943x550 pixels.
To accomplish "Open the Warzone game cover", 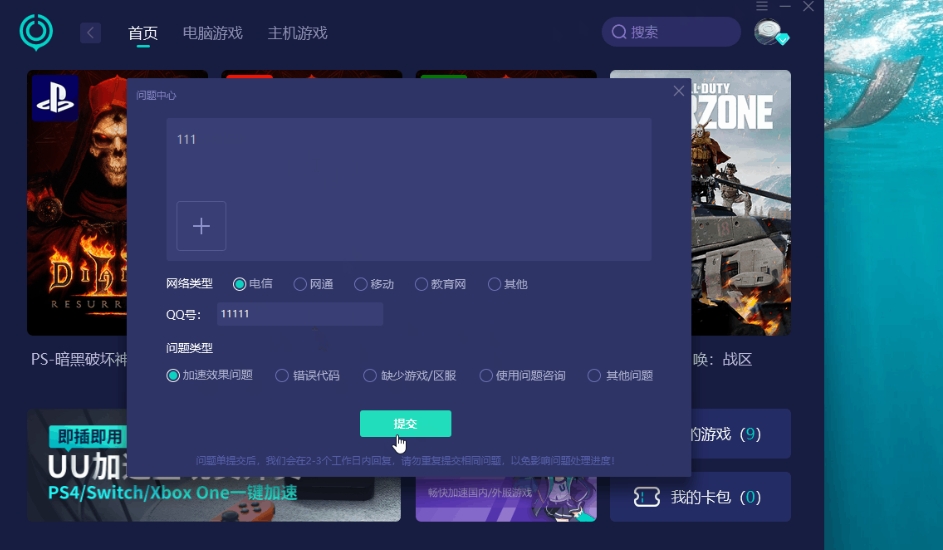I will 741,203.
